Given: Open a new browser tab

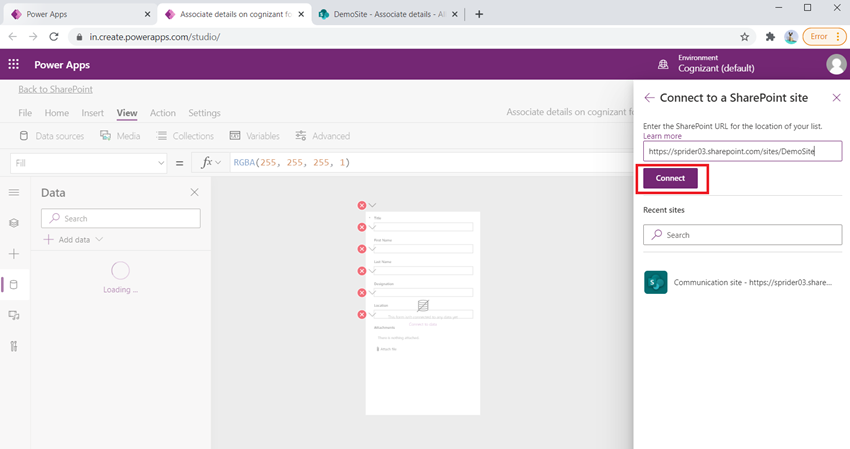Looking at the screenshot, I should tap(479, 14).
